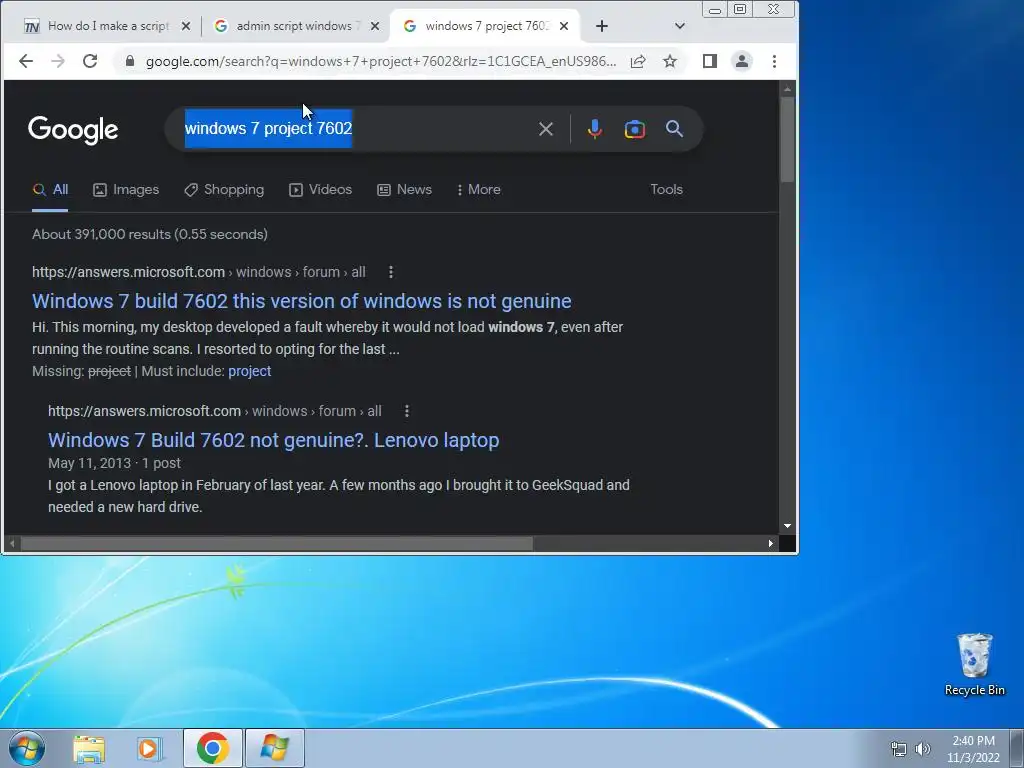Switch to the 'admin script windows 7' tab

297,26
